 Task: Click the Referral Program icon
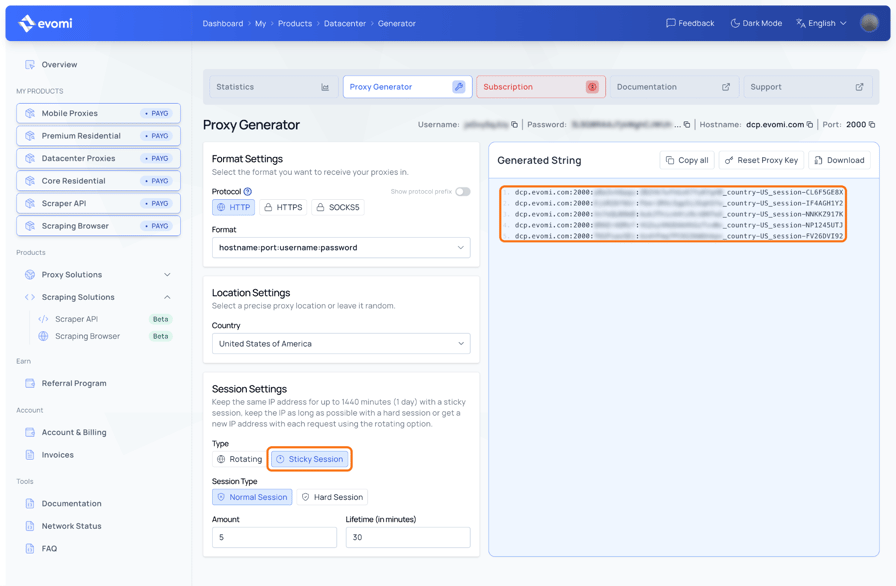30,383
